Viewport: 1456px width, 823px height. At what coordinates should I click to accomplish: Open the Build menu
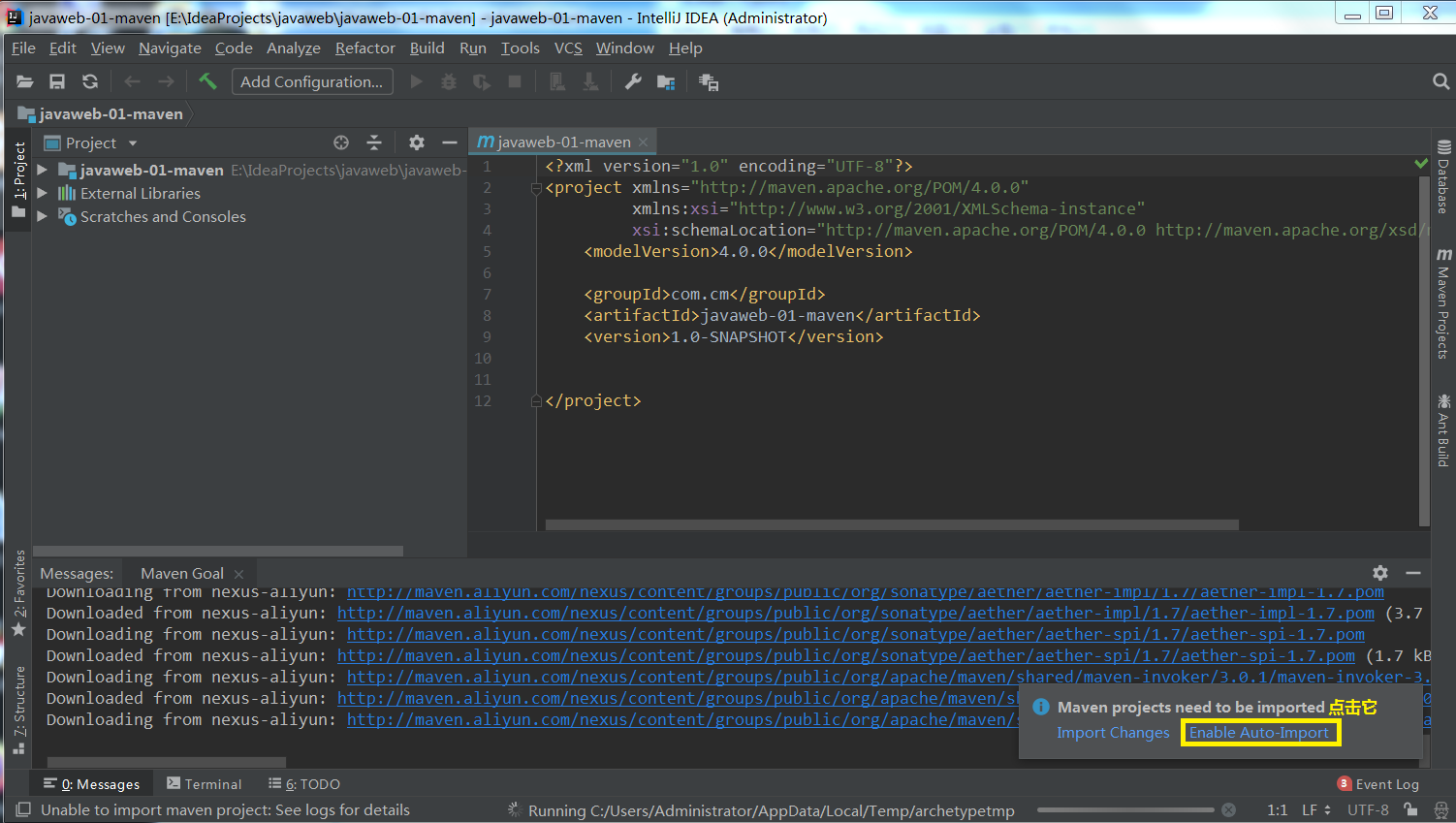[427, 47]
